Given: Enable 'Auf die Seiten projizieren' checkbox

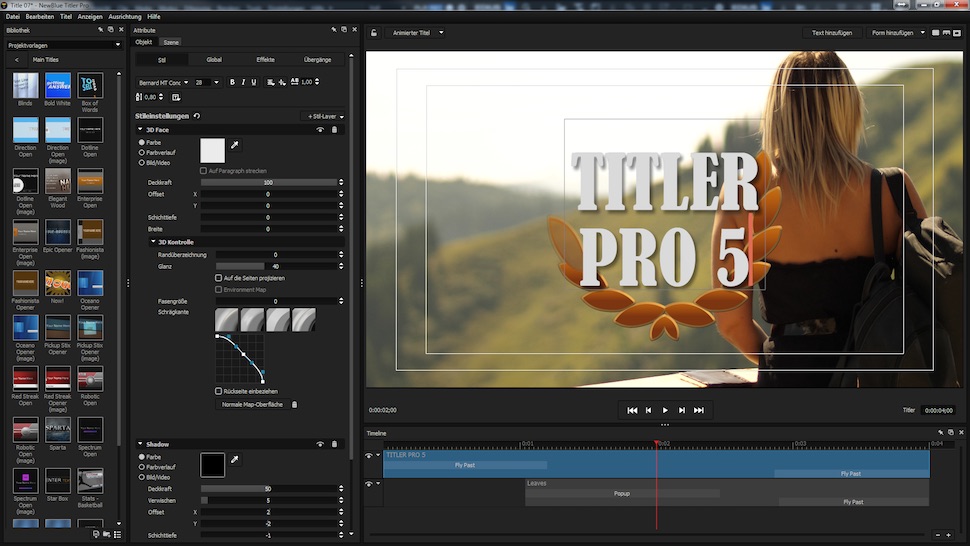Looking at the screenshot, I should [219, 277].
